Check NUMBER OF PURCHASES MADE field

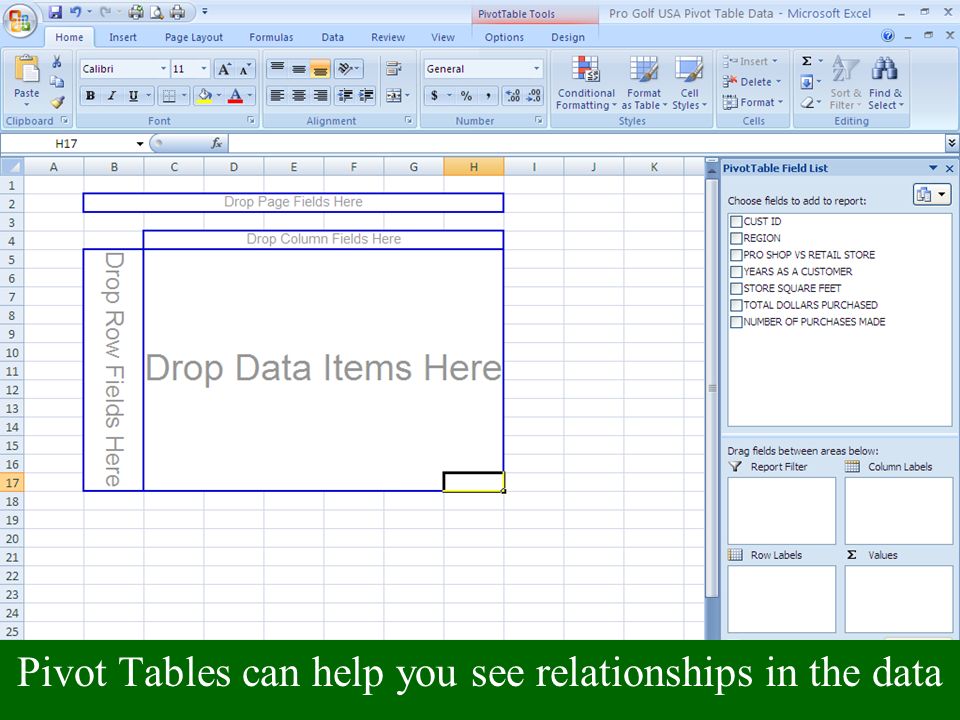[736, 321]
